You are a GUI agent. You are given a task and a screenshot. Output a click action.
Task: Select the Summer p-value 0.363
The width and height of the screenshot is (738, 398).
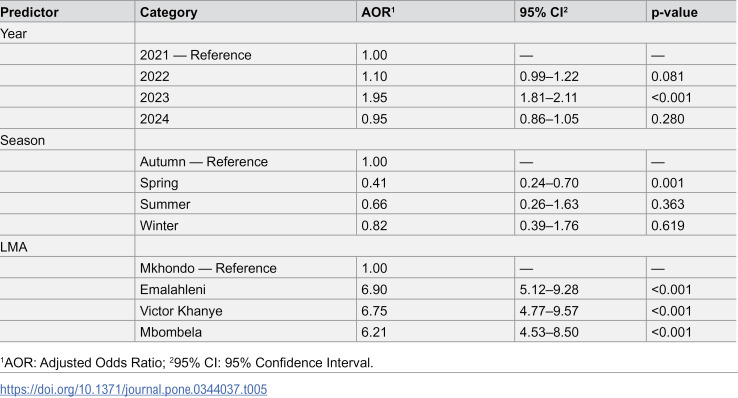coord(667,204)
